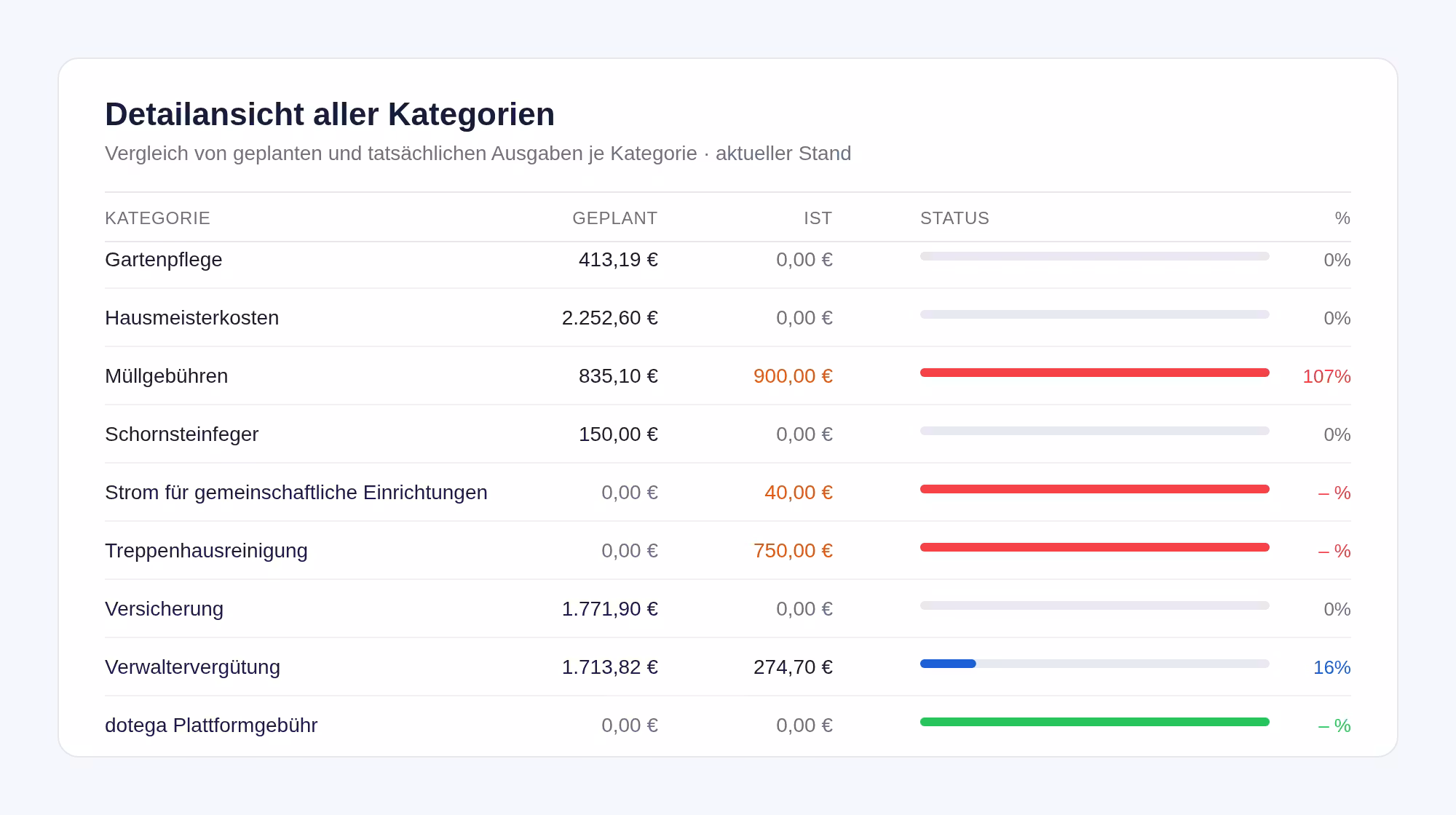Select the Hausmeisterkosten category label
Screen dimensions: 1456x815
click(x=192, y=318)
